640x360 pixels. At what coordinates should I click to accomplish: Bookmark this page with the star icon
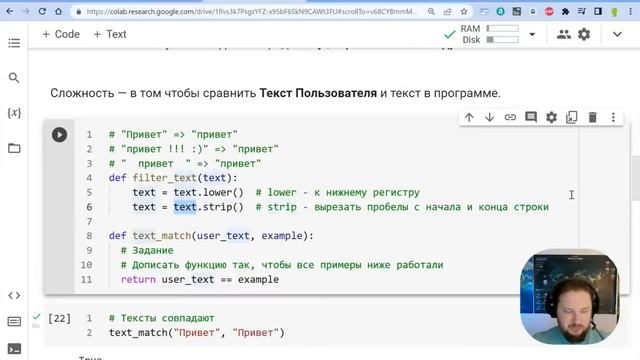click(x=464, y=12)
